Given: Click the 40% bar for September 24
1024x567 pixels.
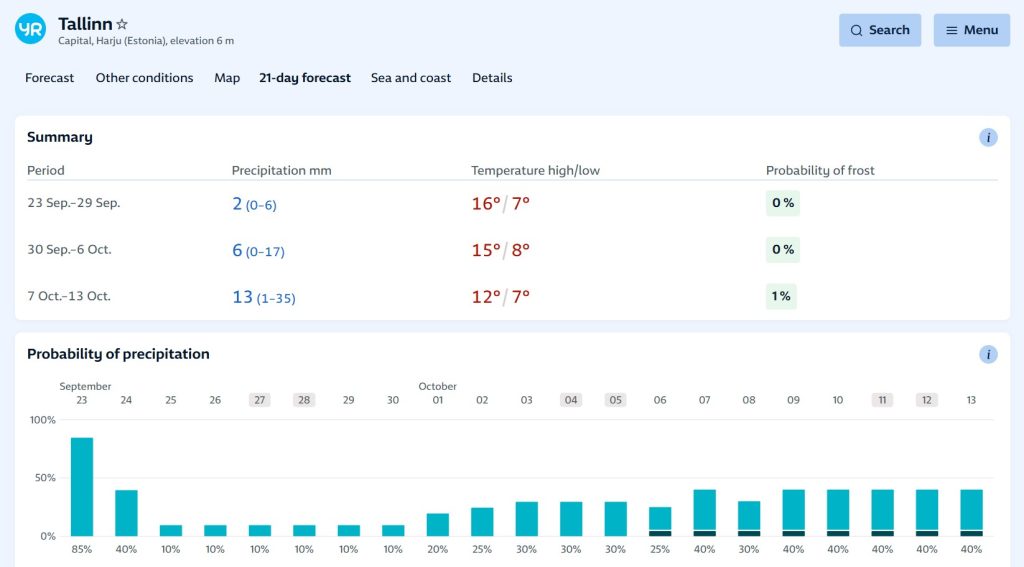Looking at the screenshot, I should coord(126,513).
